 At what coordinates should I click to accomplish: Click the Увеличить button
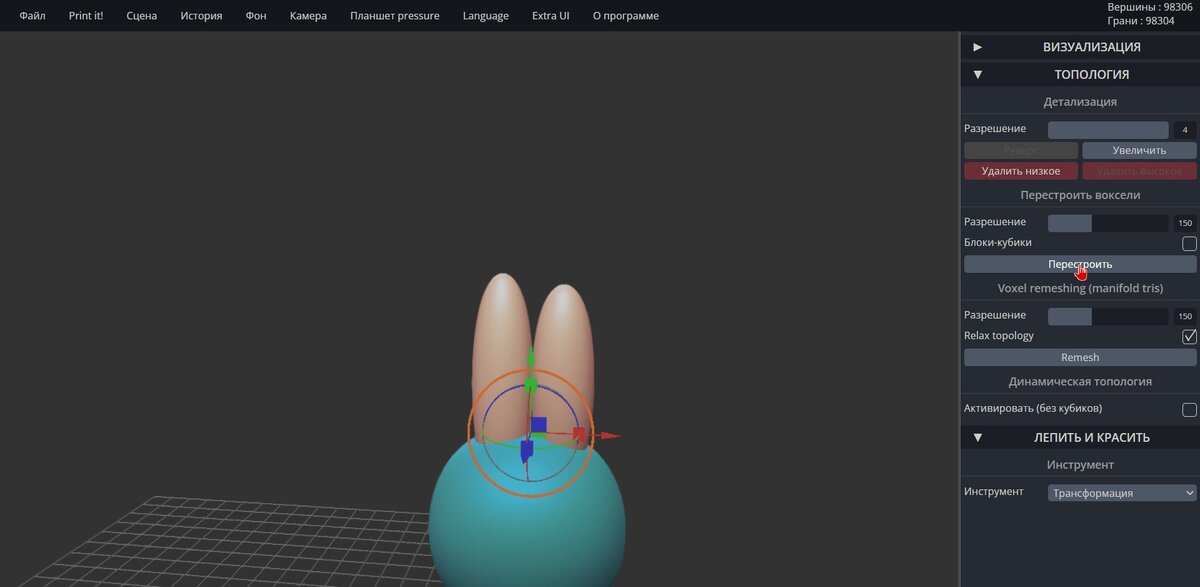coord(1139,150)
